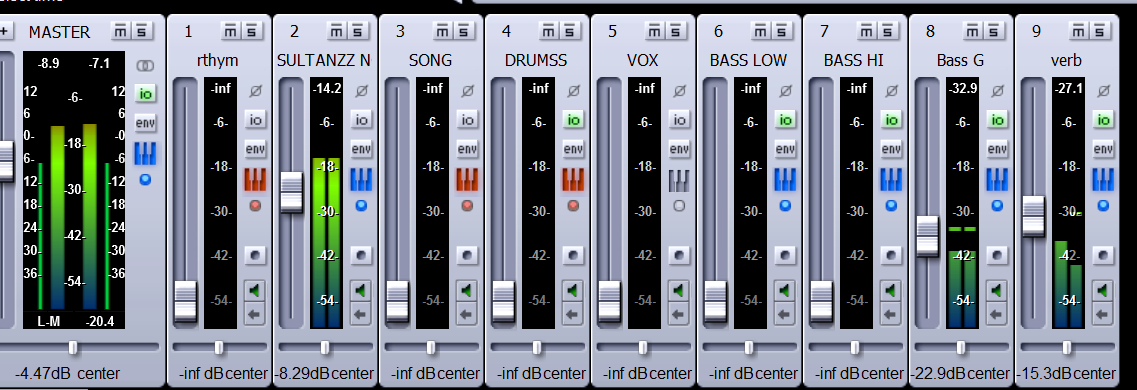The width and height of the screenshot is (1137, 390).
Task: Select the BASS LOW track name
Action: 748,60
